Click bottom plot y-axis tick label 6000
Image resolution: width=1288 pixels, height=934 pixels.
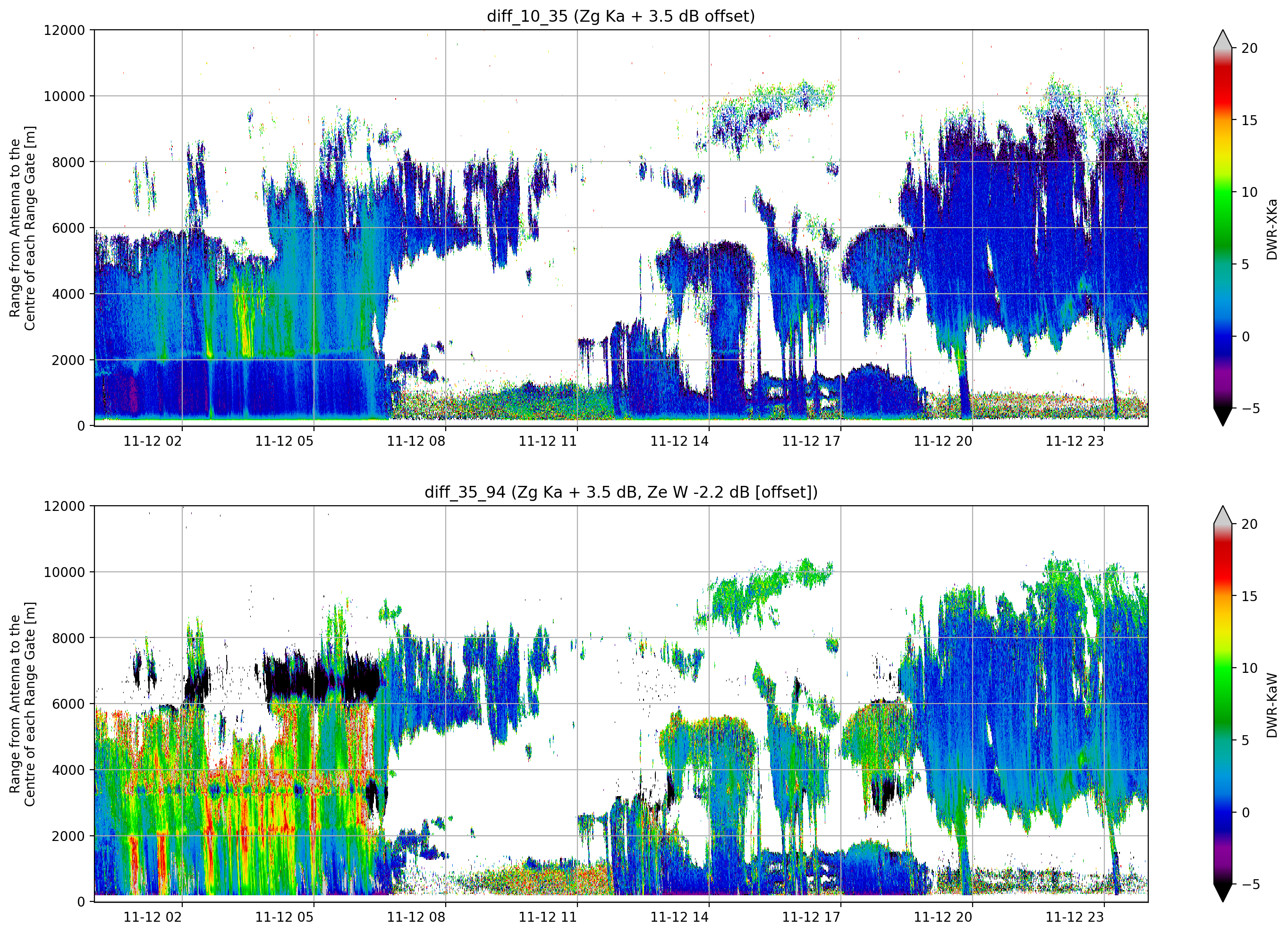coord(68,704)
